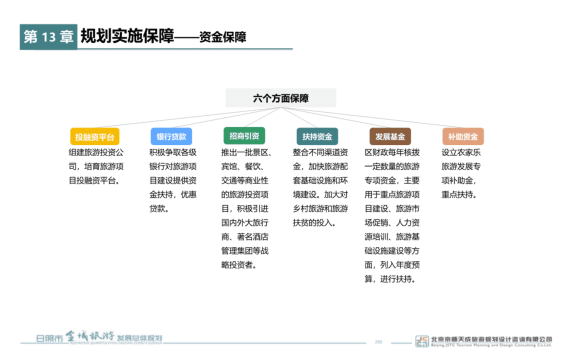Select paragraph beginning 区财政每年核拨
Screen dimensions: 570x360
click(x=392, y=216)
